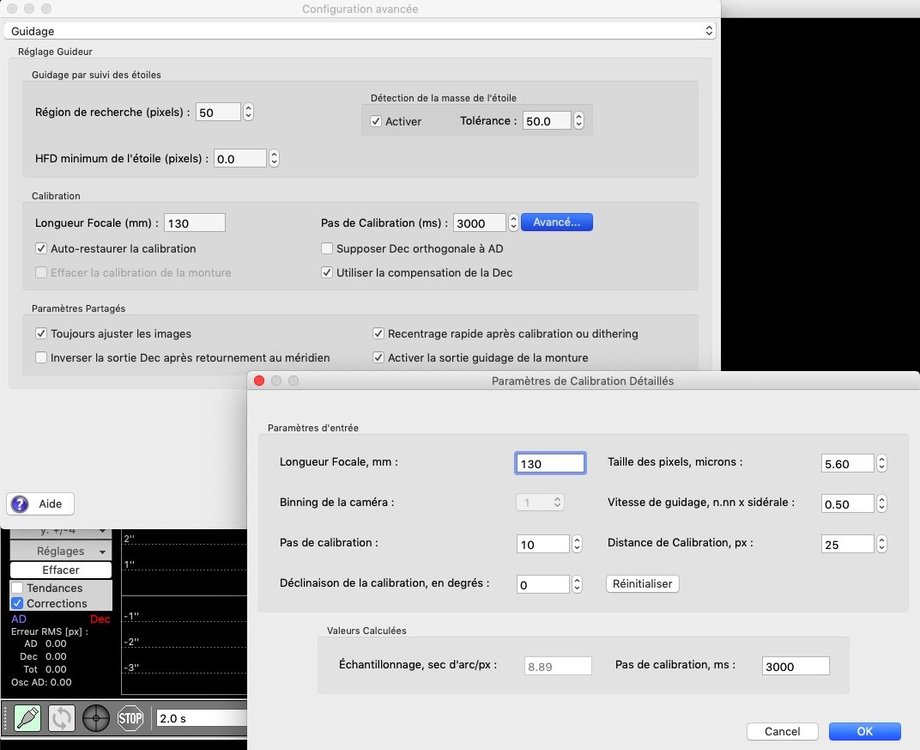The width and height of the screenshot is (920, 750).
Task: Enable Supposer Dec orthogonale à AD
Action: [327, 248]
